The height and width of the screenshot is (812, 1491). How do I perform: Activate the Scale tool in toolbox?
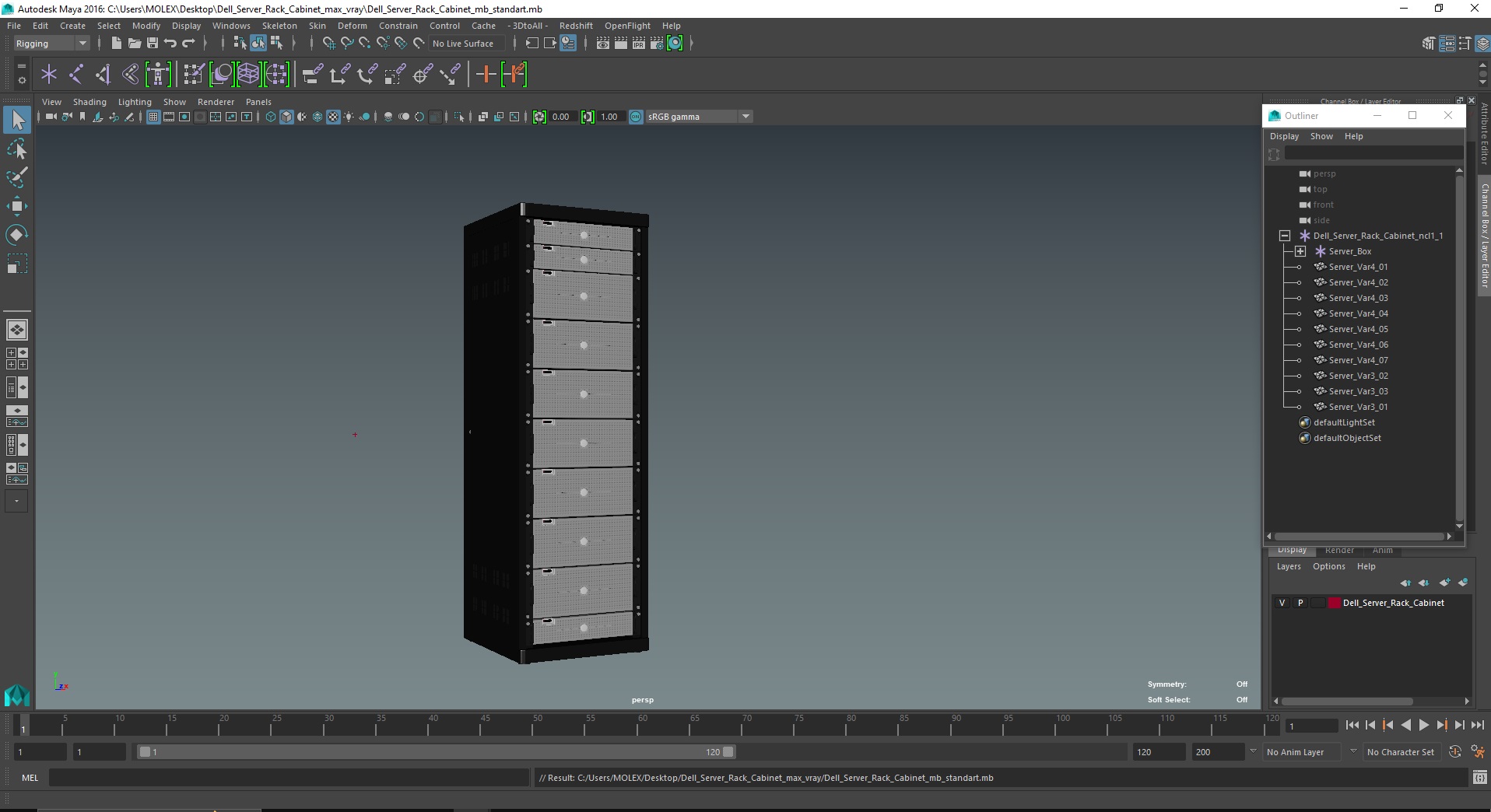click(x=17, y=264)
